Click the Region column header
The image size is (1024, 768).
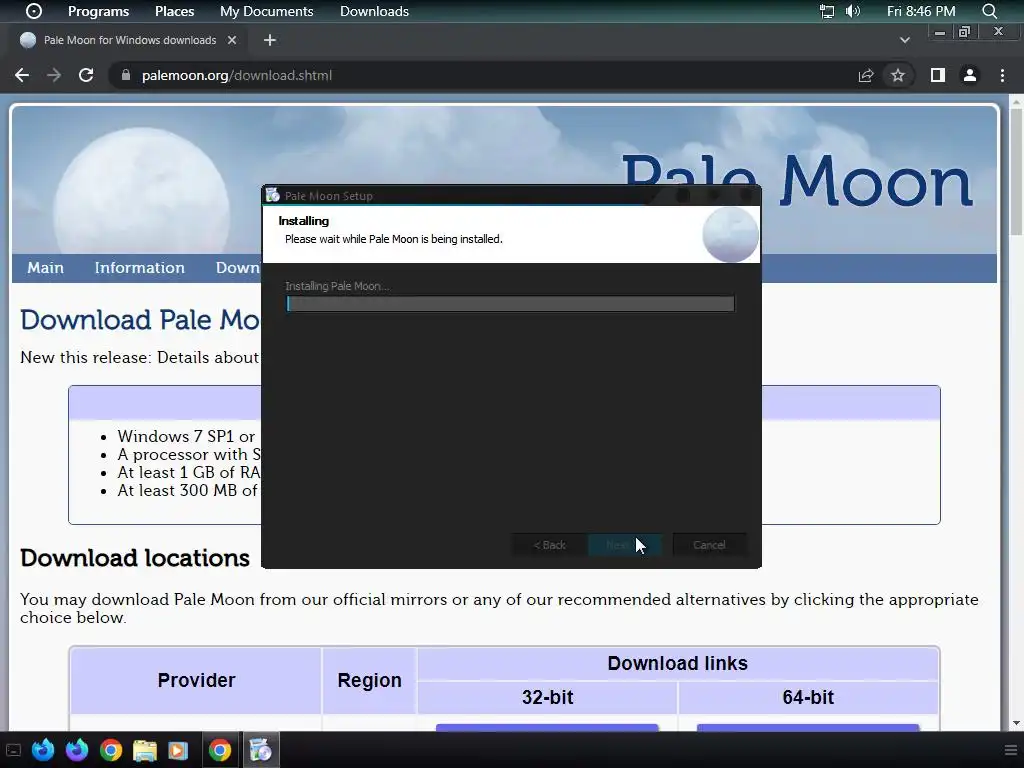point(369,680)
